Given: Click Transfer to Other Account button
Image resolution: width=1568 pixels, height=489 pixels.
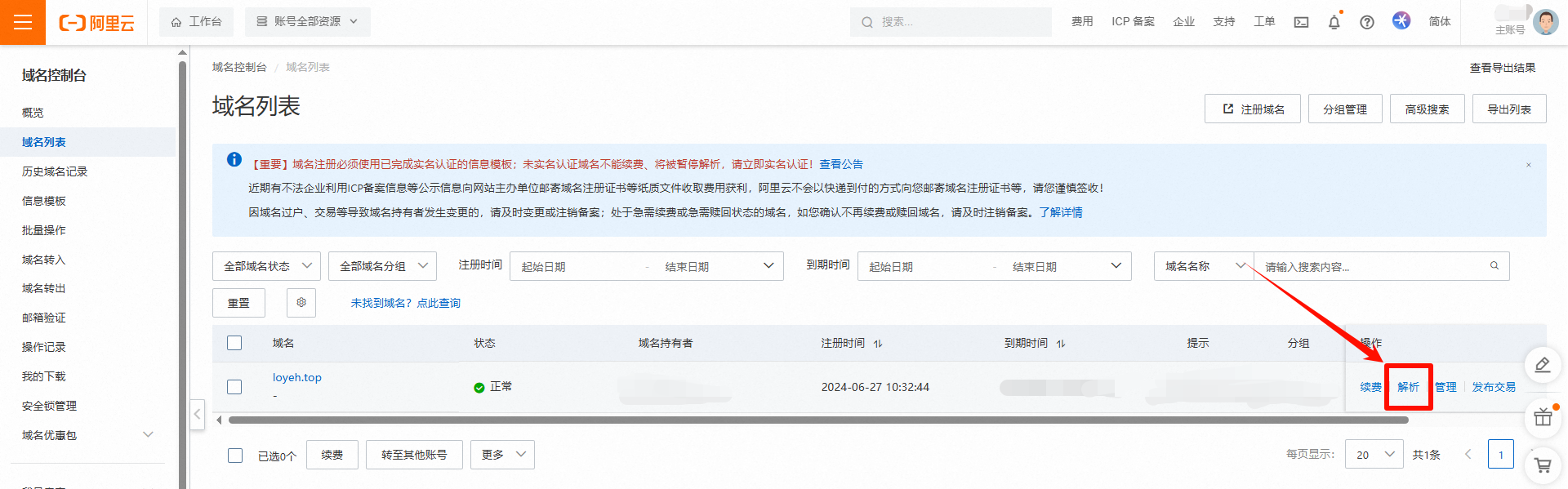Looking at the screenshot, I should [x=414, y=455].
